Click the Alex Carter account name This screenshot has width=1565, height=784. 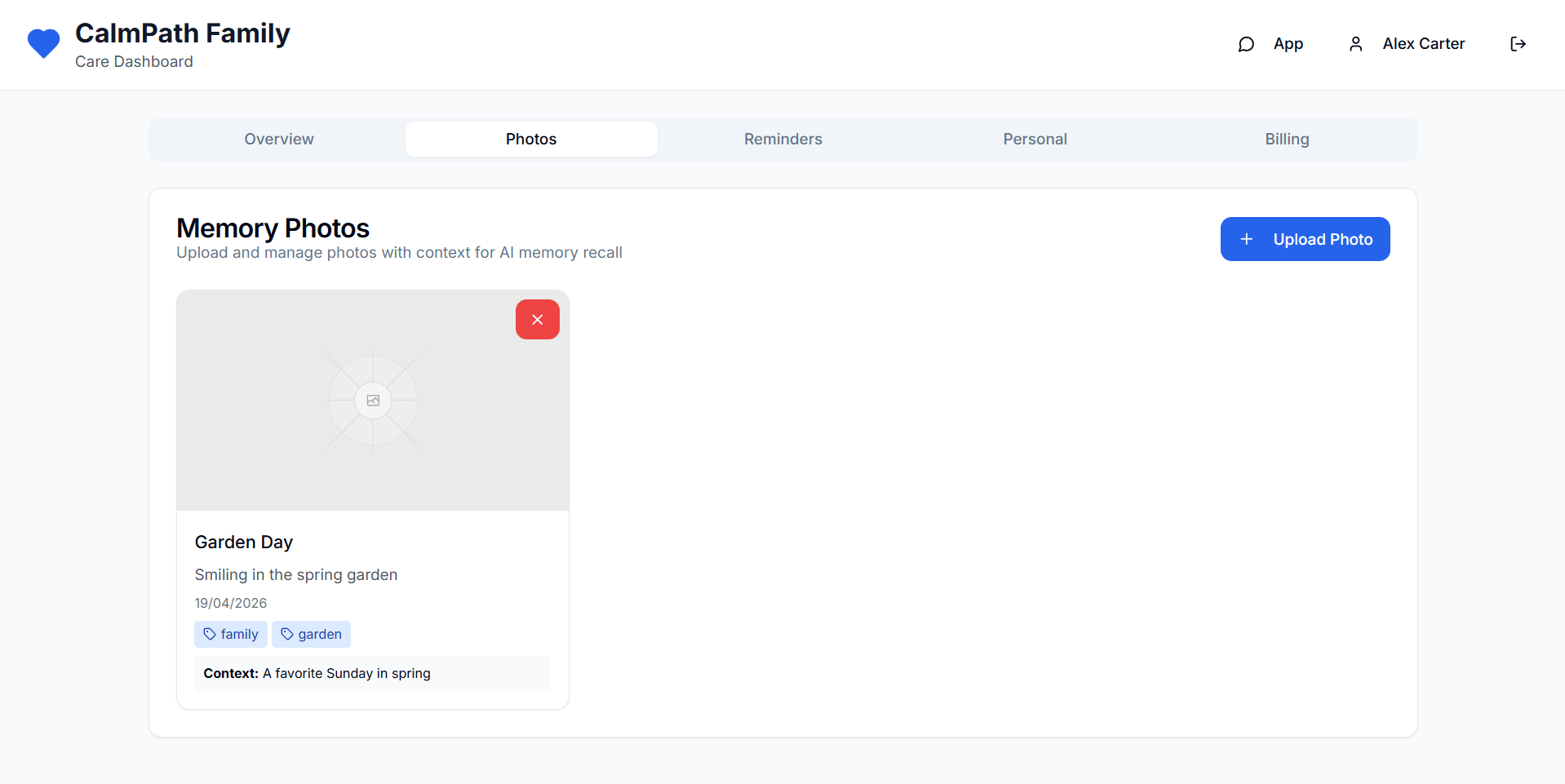point(1423,44)
